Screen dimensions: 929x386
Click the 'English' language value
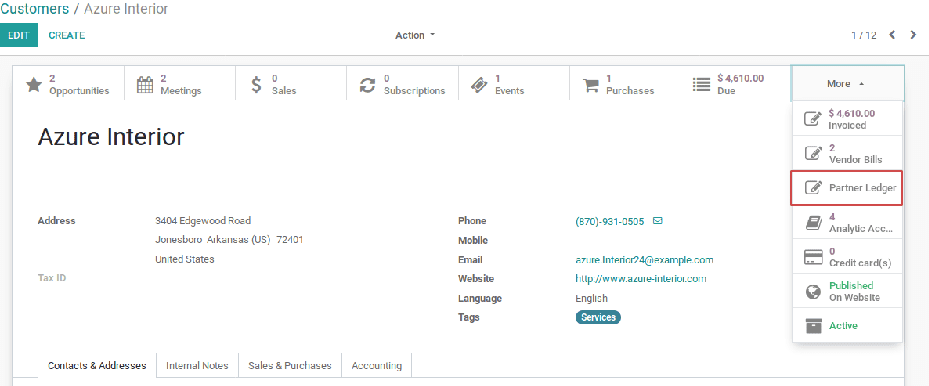pos(591,298)
